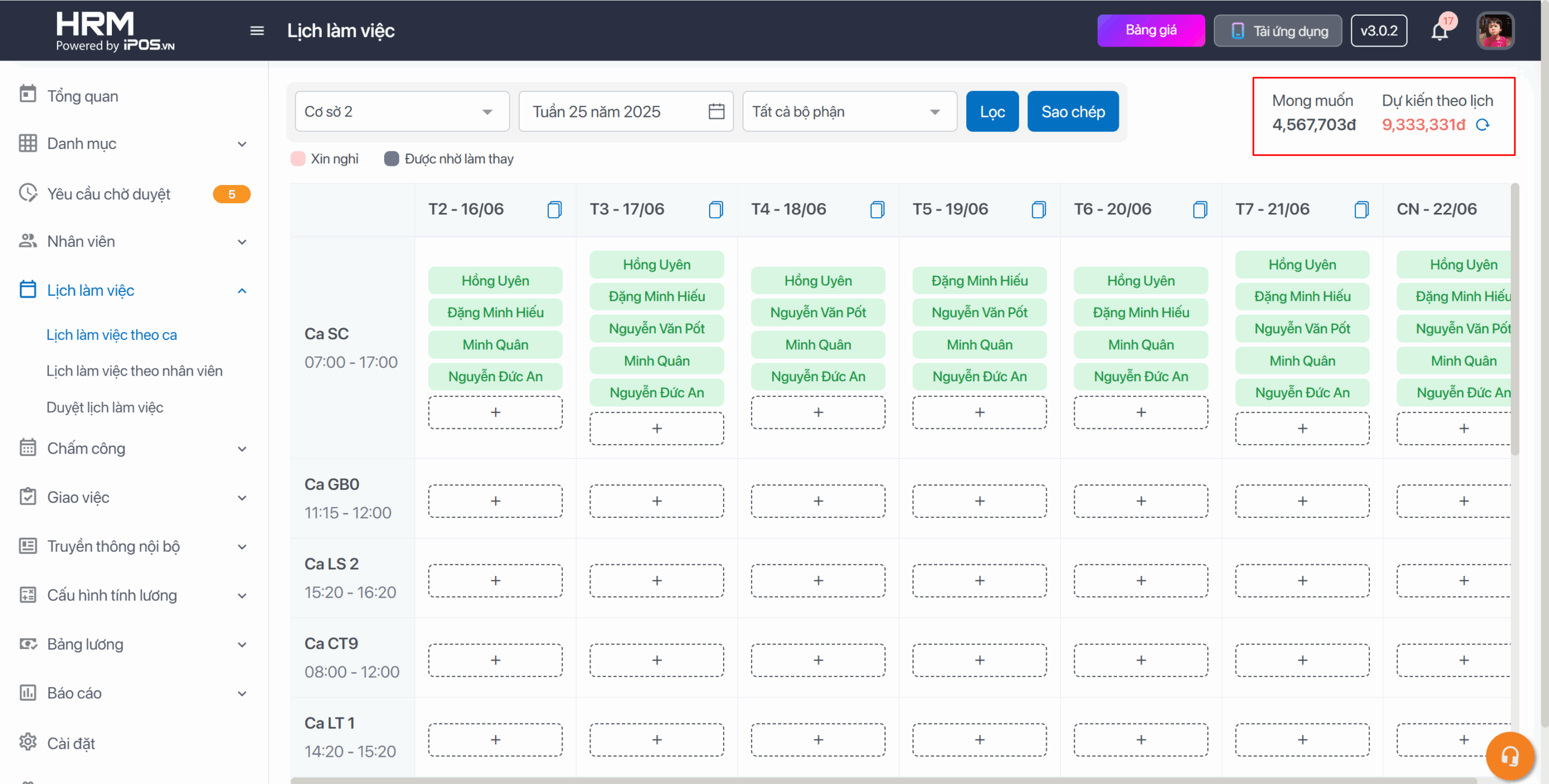The height and width of the screenshot is (784, 1549).
Task: Click the Xin nghỉ pink legend swatch
Action: [298, 159]
